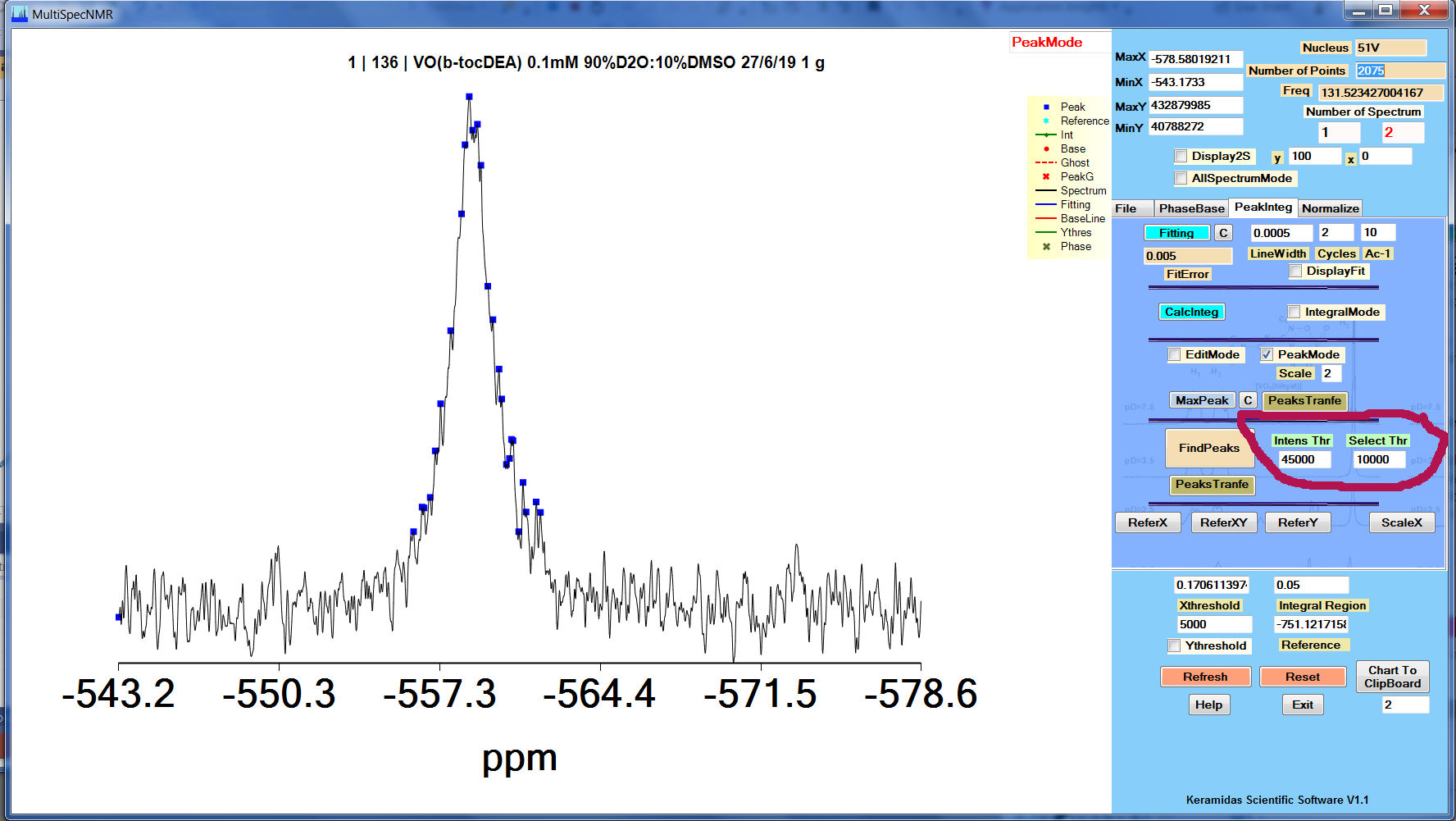Image resolution: width=1456 pixels, height=821 pixels.
Task: Enable the IntegralMode checkbox
Action: pyautogui.click(x=1294, y=312)
